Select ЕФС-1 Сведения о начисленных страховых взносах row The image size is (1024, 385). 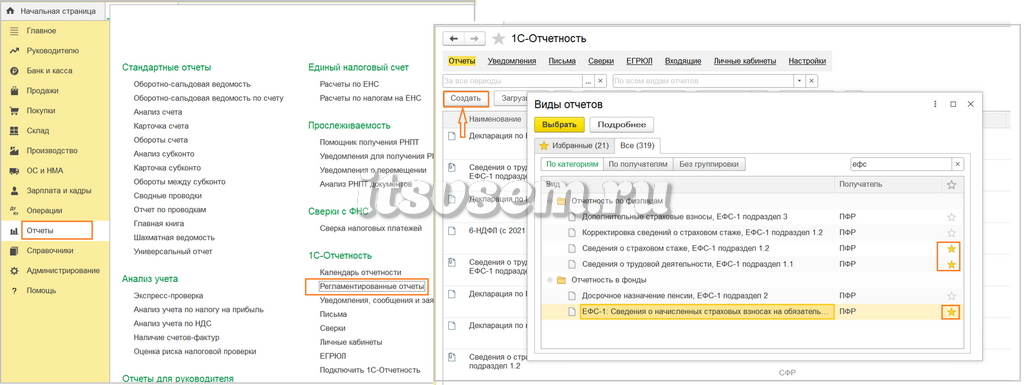[x=753, y=313]
